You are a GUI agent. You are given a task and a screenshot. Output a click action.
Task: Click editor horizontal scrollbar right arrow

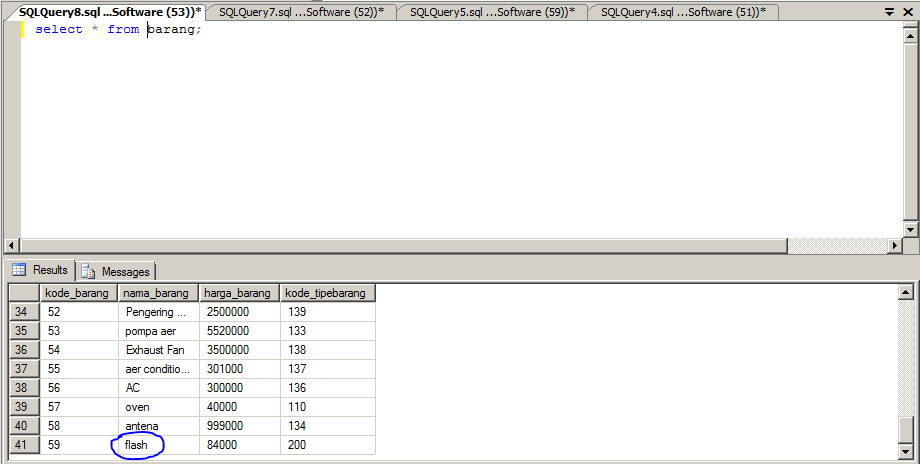(x=895, y=245)
